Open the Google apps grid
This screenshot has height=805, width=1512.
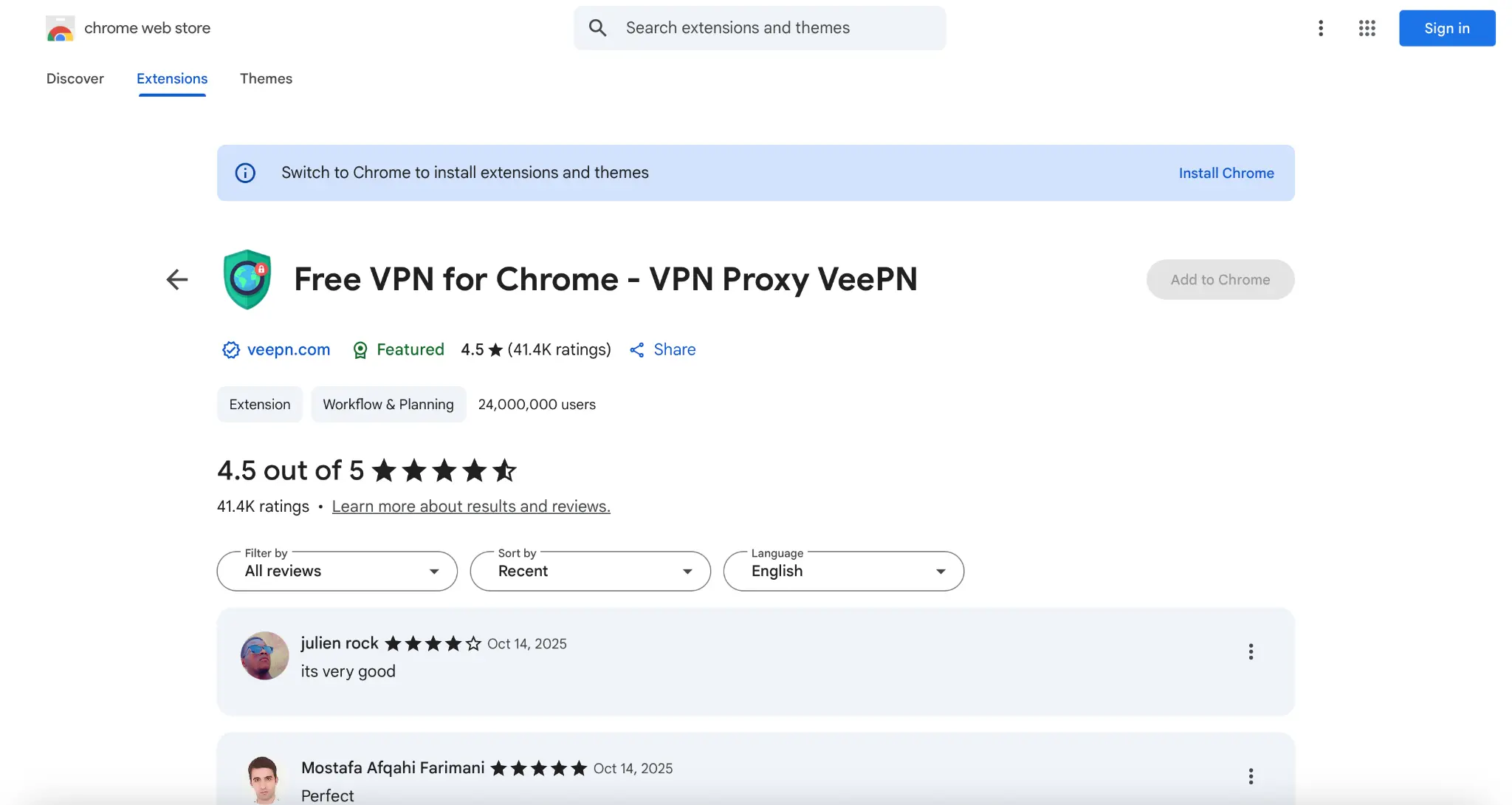[x=1367, y=28]
